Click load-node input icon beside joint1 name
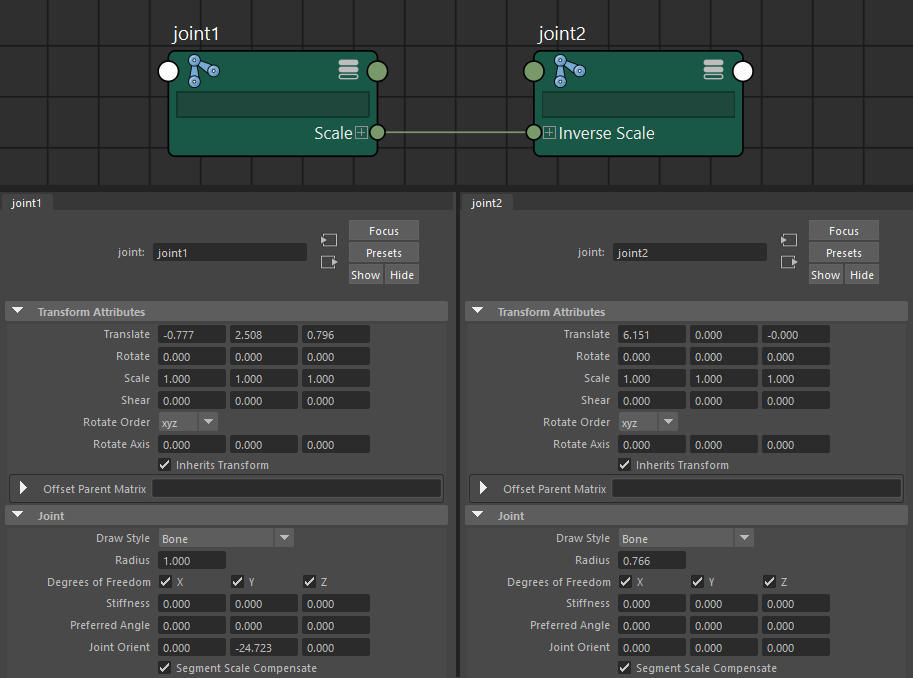The image size is (913, 678). (x=329, y=240)
